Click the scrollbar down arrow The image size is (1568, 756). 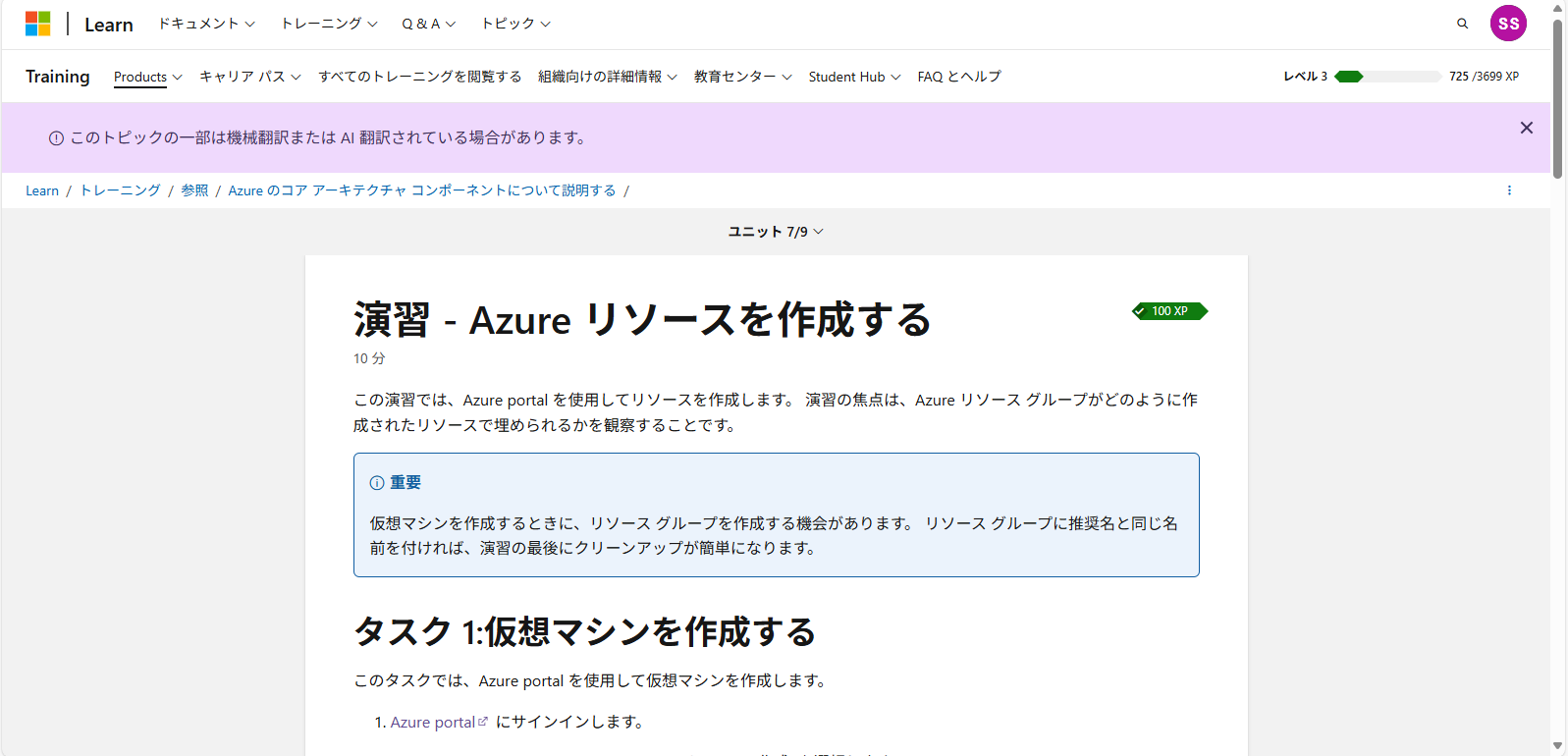(1558, 747)
